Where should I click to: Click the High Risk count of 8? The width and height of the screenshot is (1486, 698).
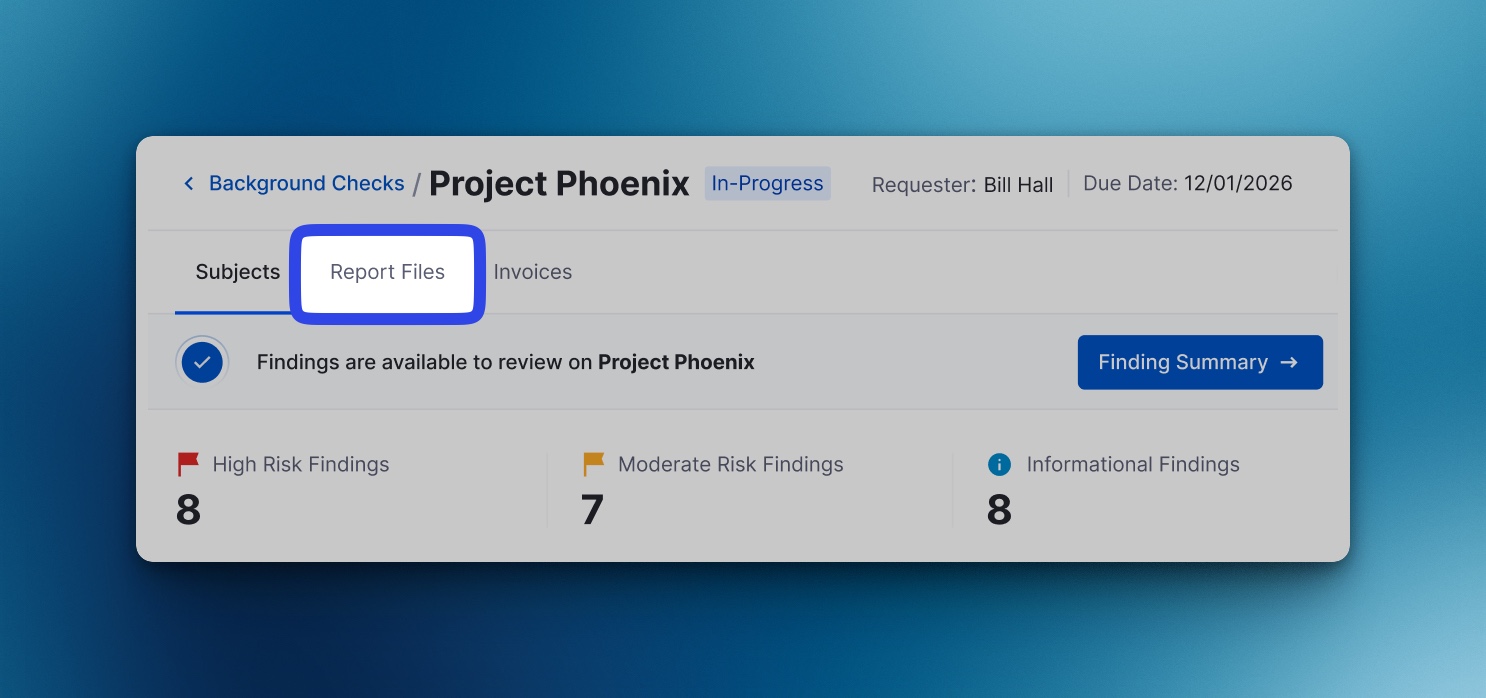[x=188, y=510]
